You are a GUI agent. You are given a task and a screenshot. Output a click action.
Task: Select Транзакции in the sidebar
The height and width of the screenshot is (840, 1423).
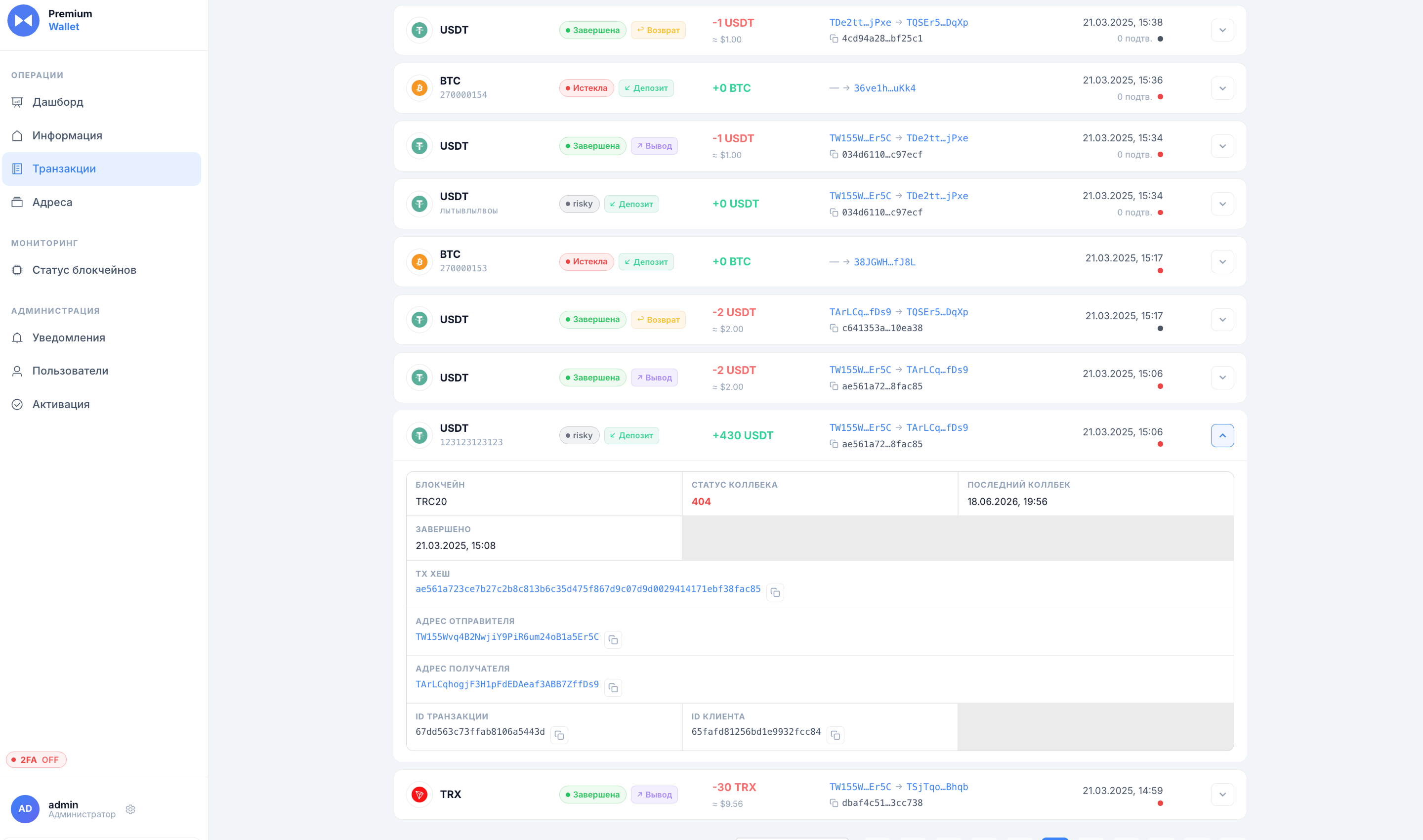tap(101, 168)
